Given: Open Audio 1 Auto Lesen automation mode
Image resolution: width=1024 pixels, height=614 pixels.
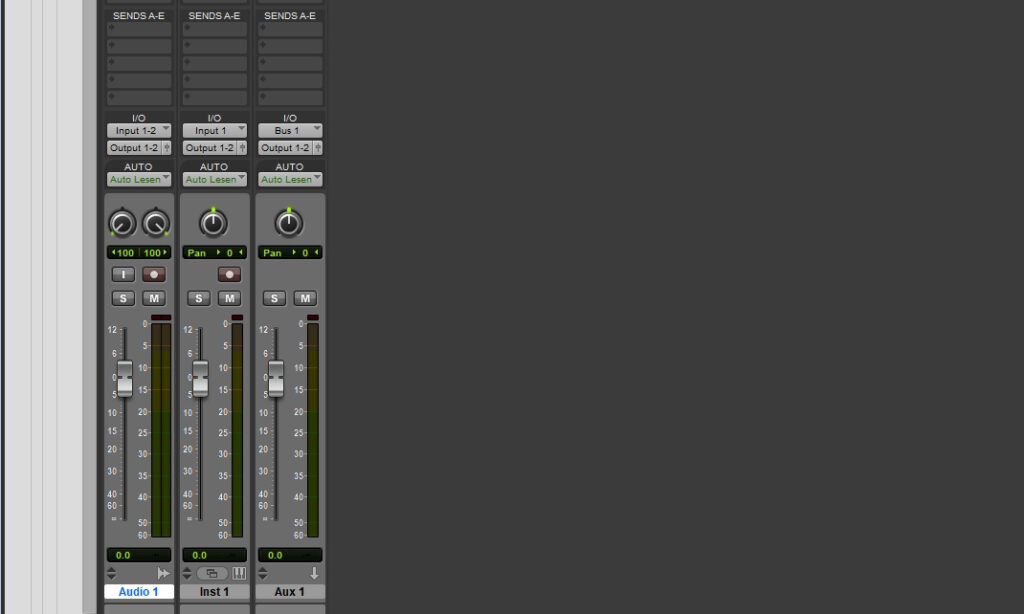Looking at the screenshot, I should click(139, 179).
